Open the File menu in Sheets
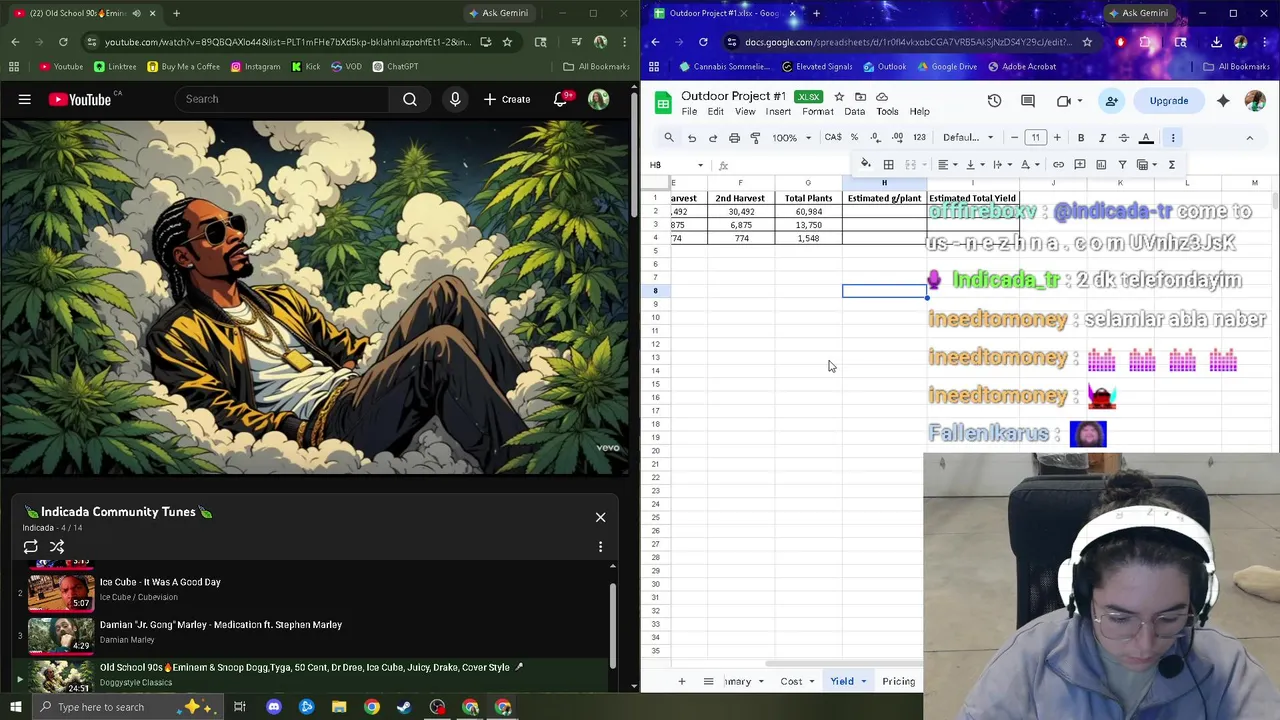The width and height of the screenshot is (1280, 720). click(689, 112)
